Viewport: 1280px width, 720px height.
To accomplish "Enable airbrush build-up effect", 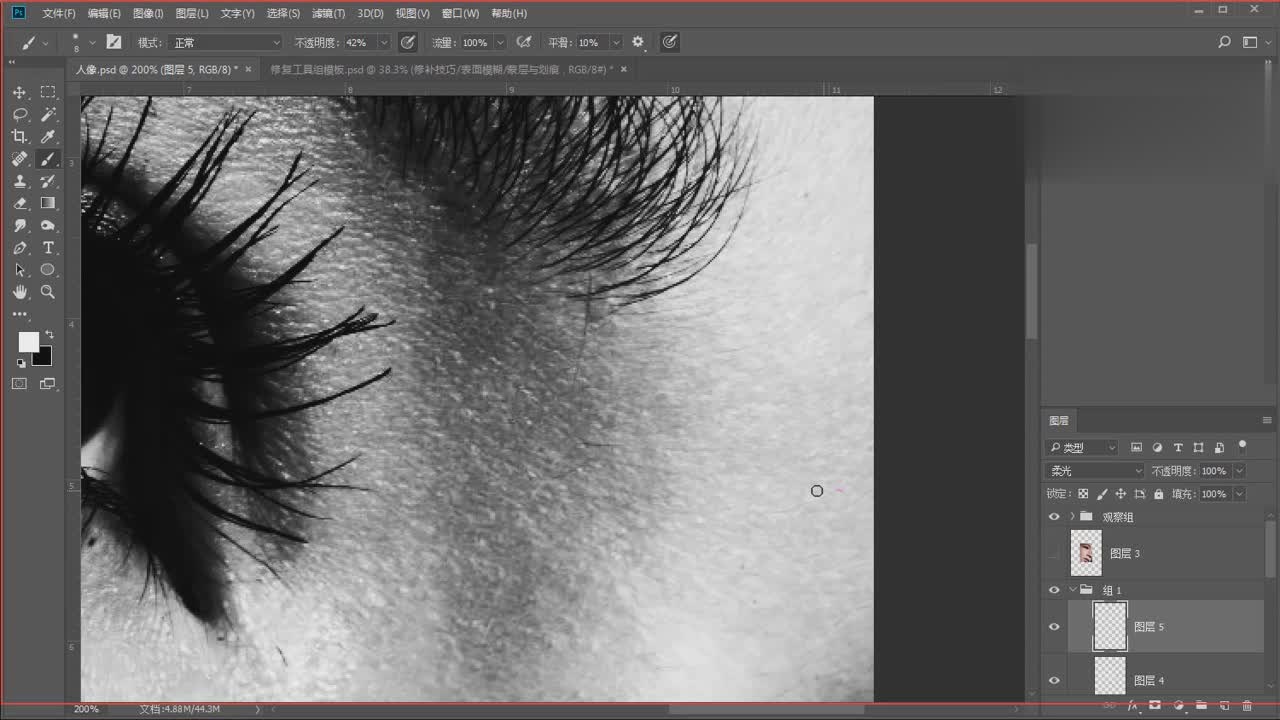I will 523,43.
